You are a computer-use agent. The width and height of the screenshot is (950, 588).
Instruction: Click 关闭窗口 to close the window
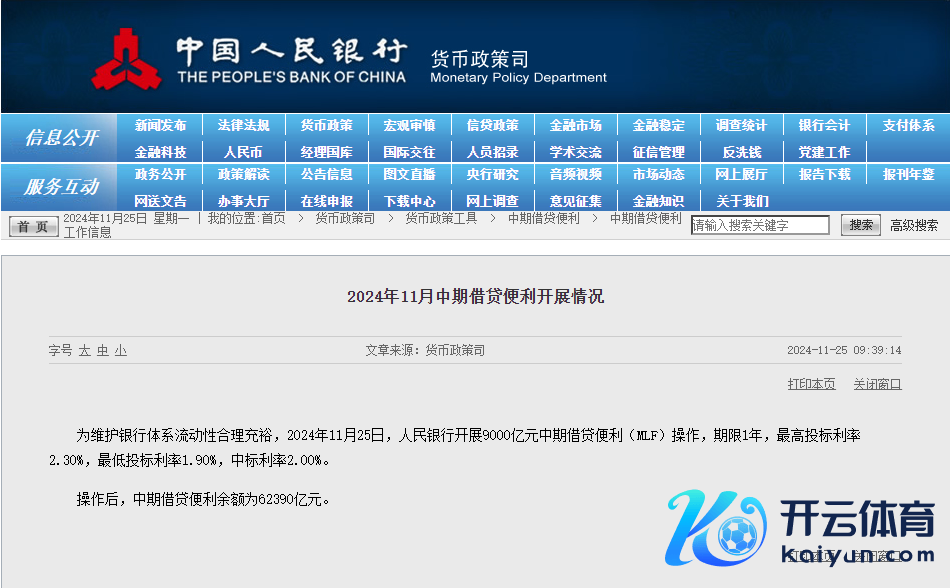(x=877, y=385)
